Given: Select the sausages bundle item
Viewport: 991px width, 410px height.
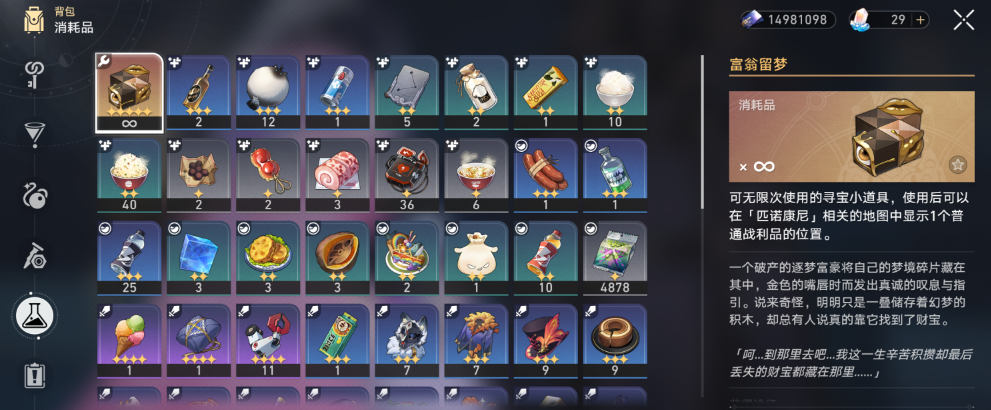Looking at the screenshot, I should pyautogui.click(x=545, y=176).
